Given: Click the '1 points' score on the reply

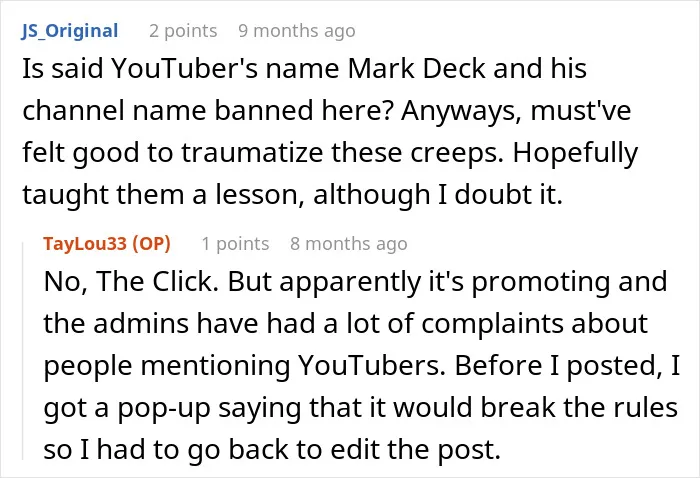Looking at the screenshot, I should 235,244.
